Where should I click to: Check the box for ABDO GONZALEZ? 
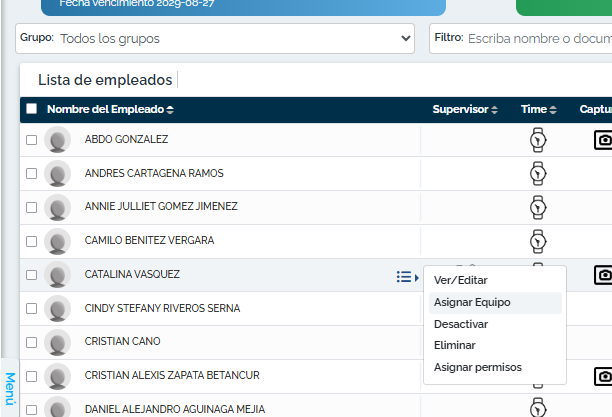tap(32, 140)
